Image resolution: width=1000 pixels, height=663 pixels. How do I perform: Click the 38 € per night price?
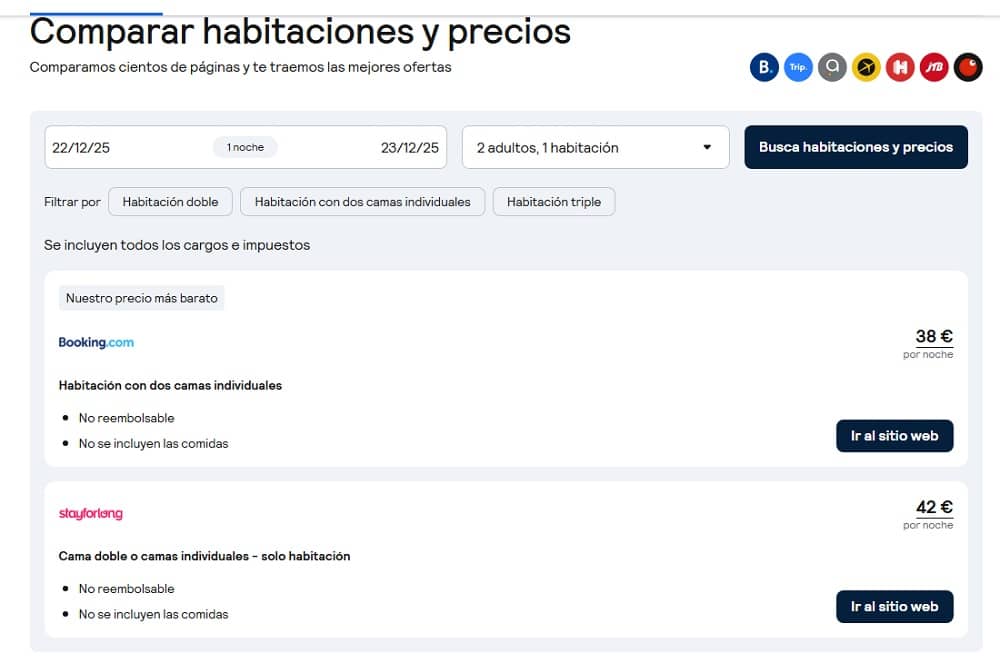[934, 337]
